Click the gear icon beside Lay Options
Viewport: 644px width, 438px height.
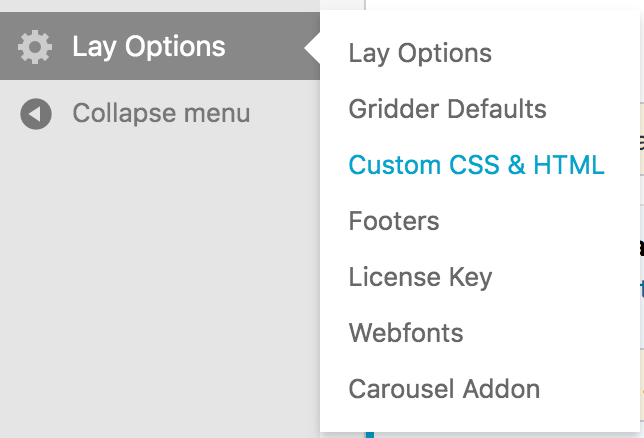tap(35, 46)
